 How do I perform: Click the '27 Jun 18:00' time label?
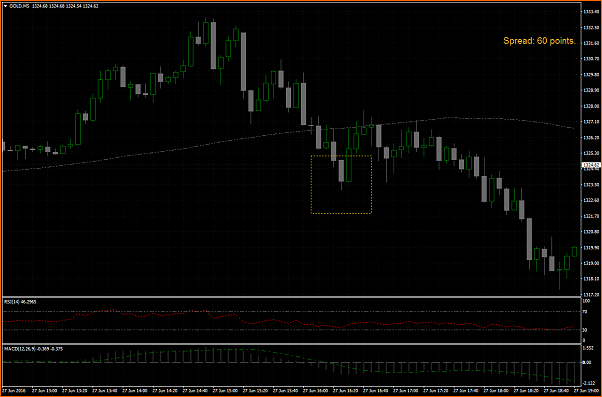coord(496,390)
